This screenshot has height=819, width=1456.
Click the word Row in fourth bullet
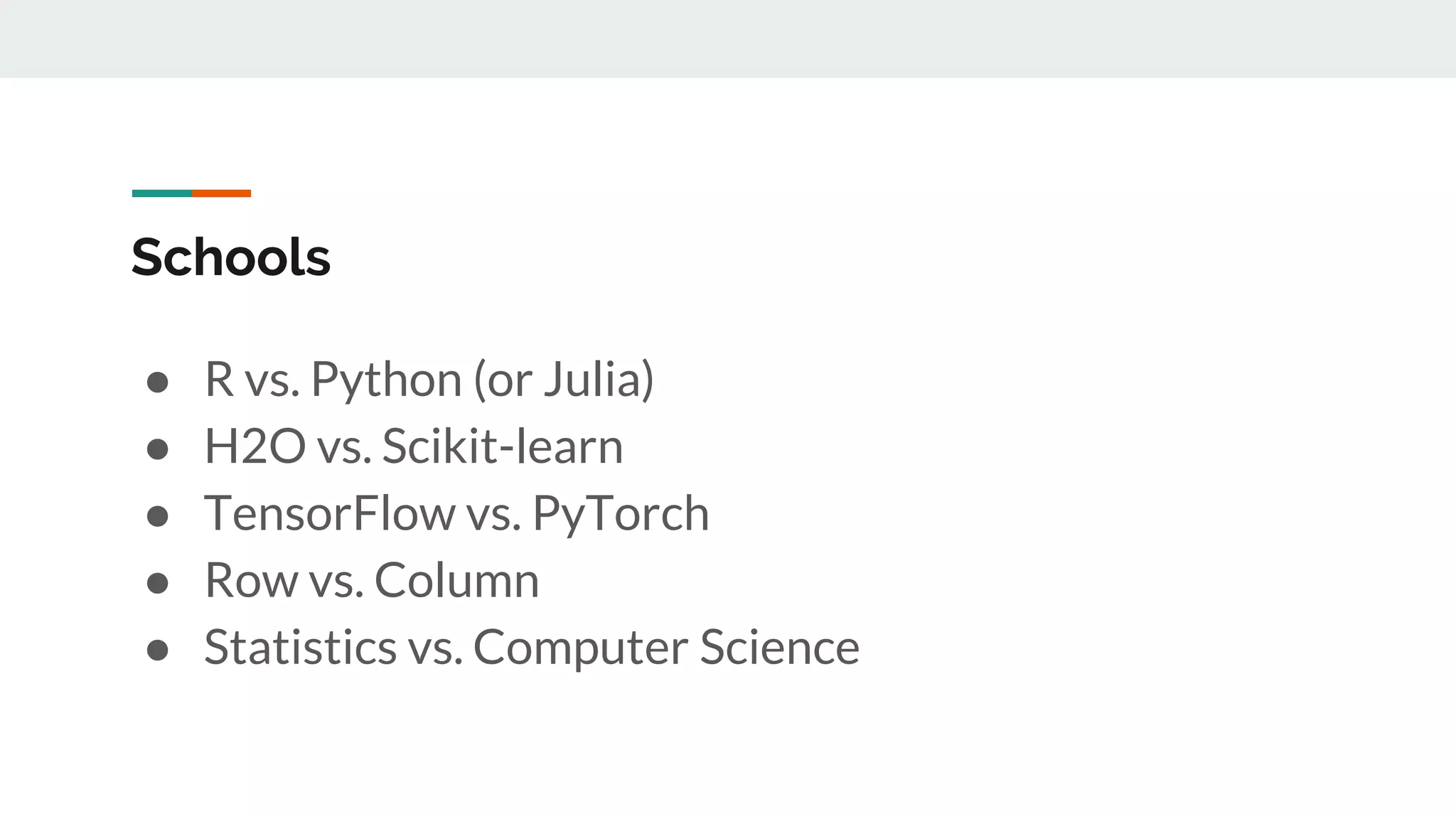pyautogui.click(x=250, y=580)
